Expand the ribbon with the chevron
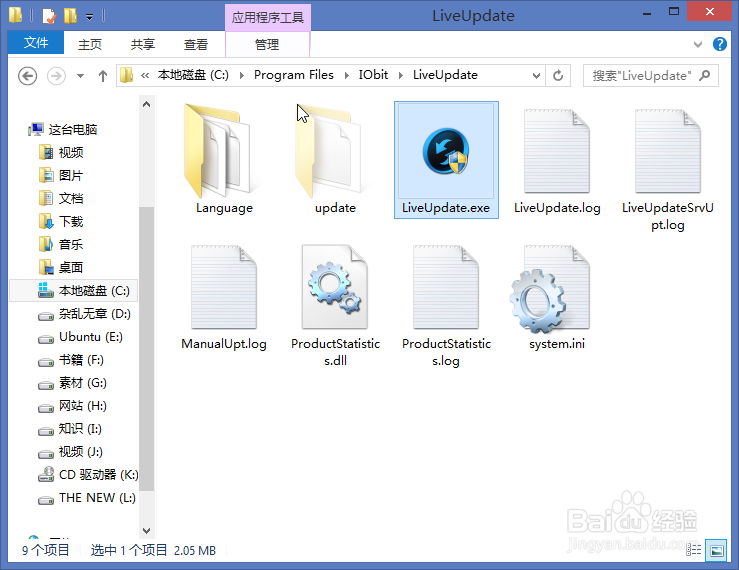This screenshot has width=739, height=570. coord(698,44)
